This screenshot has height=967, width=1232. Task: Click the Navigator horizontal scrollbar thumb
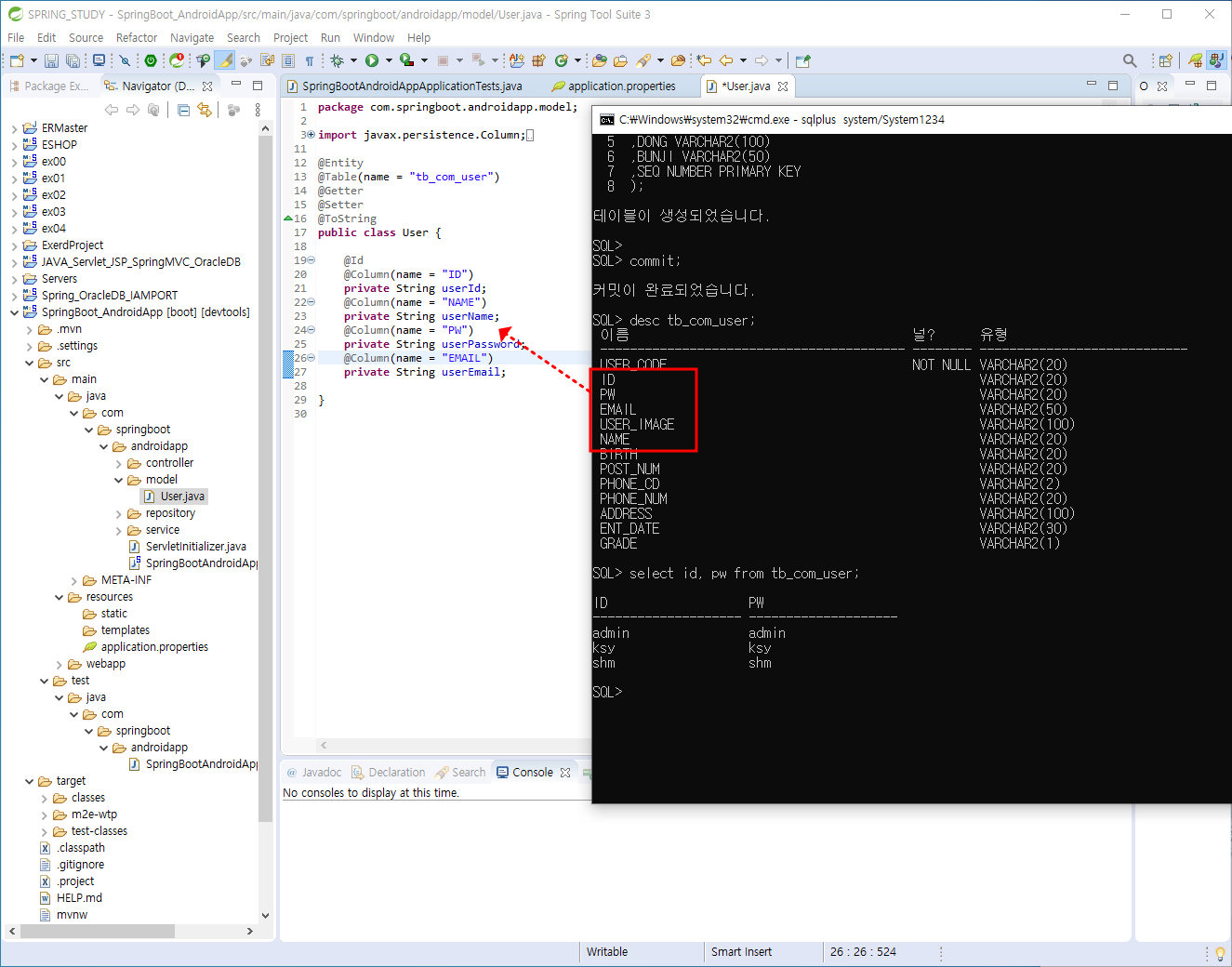point(97,931)
